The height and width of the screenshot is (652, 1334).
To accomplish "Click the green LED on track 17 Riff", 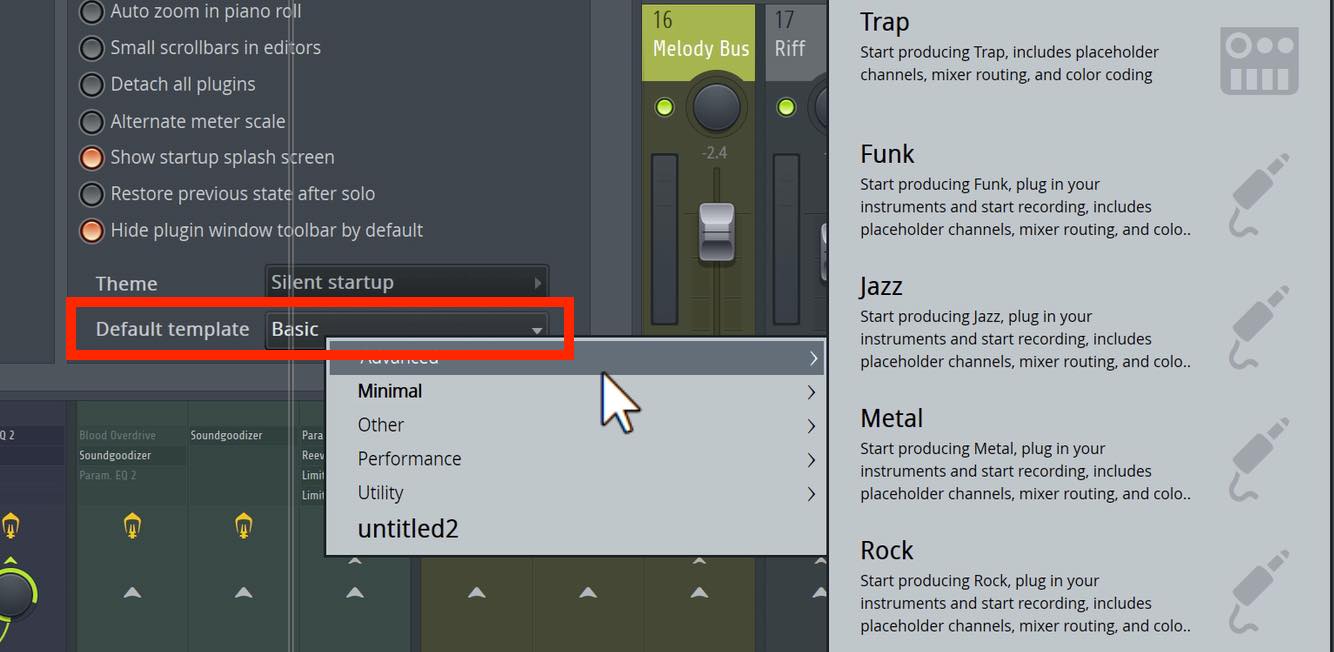I will [x=786, y=107].
